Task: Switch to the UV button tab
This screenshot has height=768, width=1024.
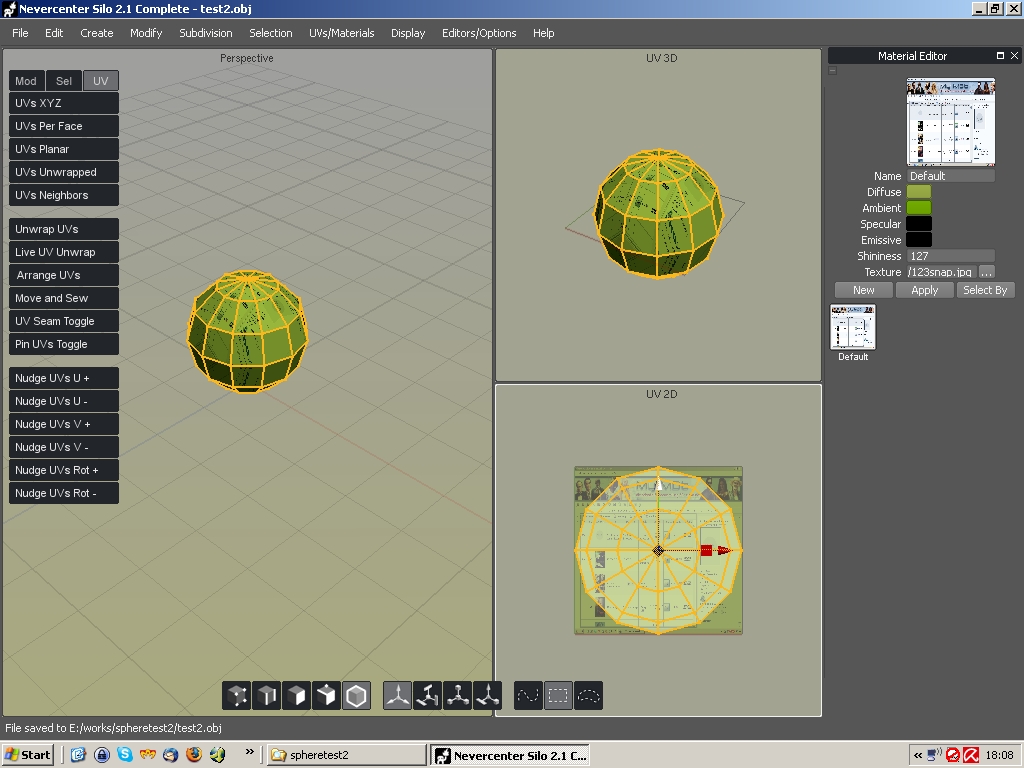Action: [x=101, y=81]
